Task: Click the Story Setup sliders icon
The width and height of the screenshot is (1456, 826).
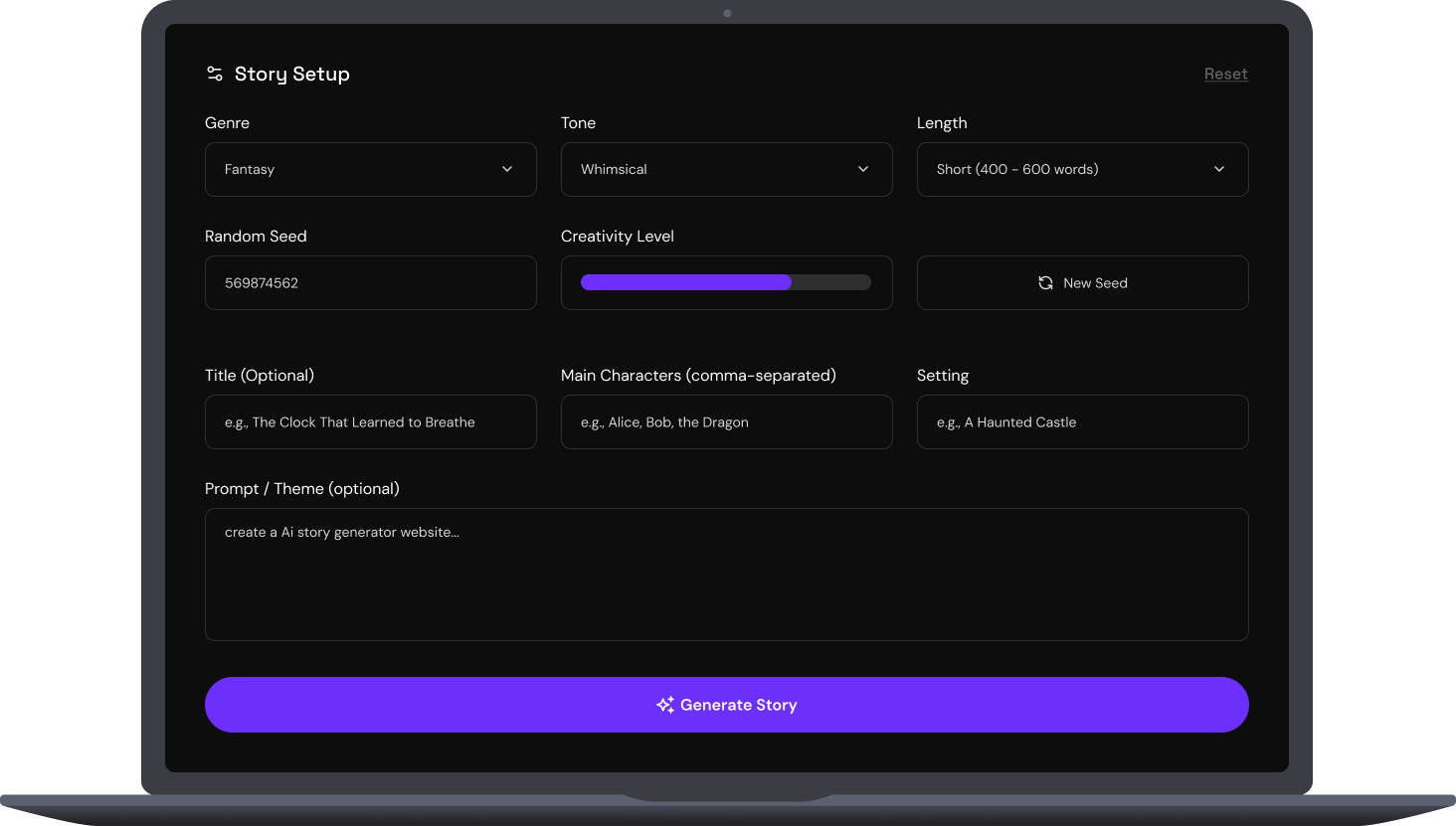Action: 214,74
